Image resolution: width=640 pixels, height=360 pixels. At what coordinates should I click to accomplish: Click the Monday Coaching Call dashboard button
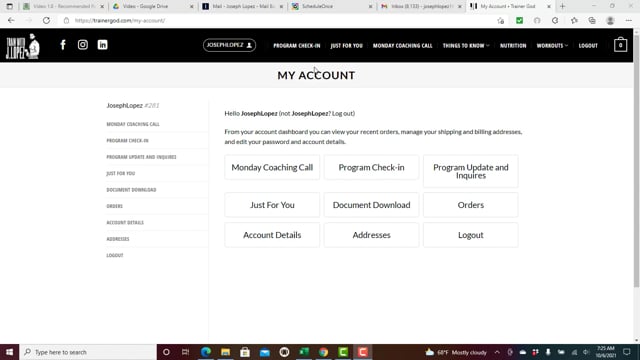[272, 167]
